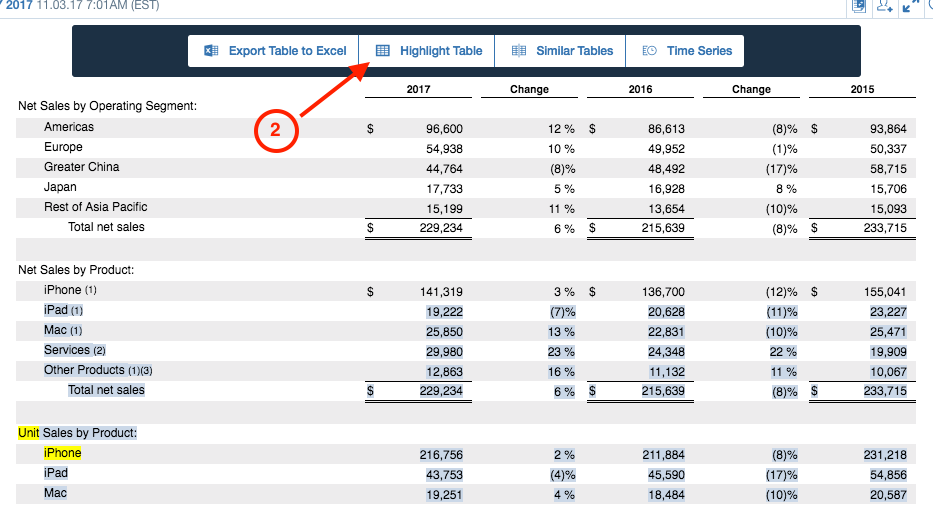933x522 pixels.
Task: Select the Highlight Table button
Action: coord(427,51)
